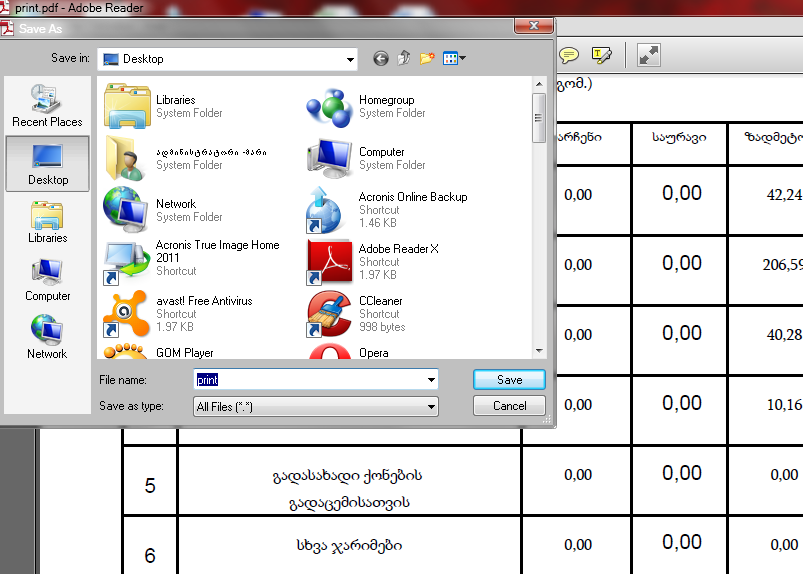The width and height of the screenshot is (803, 574).
Task: Select the highlight text tool
Action: [x=600, y=55]
